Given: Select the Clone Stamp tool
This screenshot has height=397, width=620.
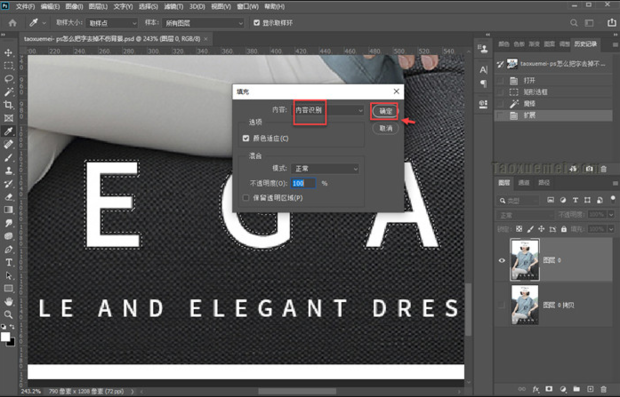Looking at the screenshot, I should (x=8, y=170).
